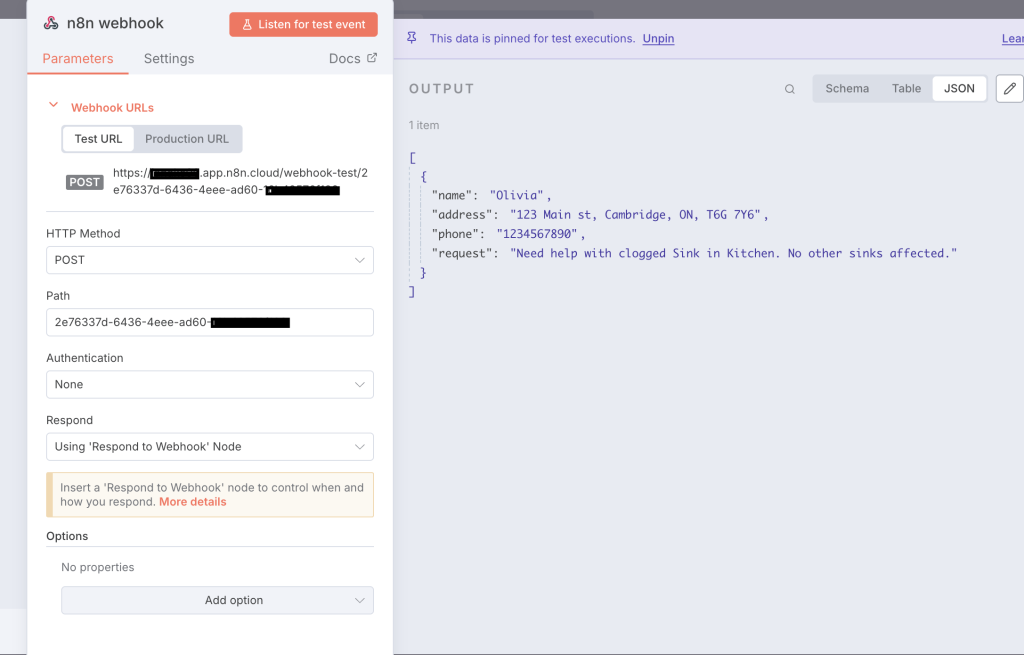The width and height of the screenshot is (1024, 655).
Task: Click the POST method badge
Action: tap(85, 182)
